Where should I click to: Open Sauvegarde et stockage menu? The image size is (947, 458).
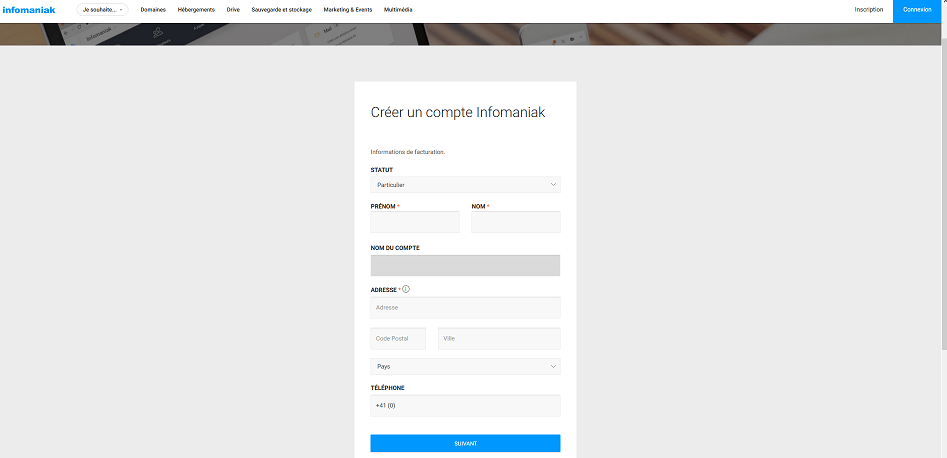tap(281, 10)
